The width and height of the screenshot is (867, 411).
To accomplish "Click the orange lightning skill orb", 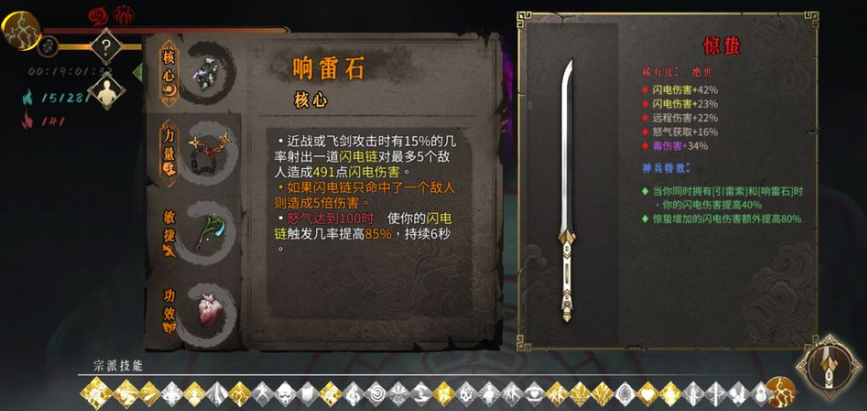I will [x=781, y=392].
